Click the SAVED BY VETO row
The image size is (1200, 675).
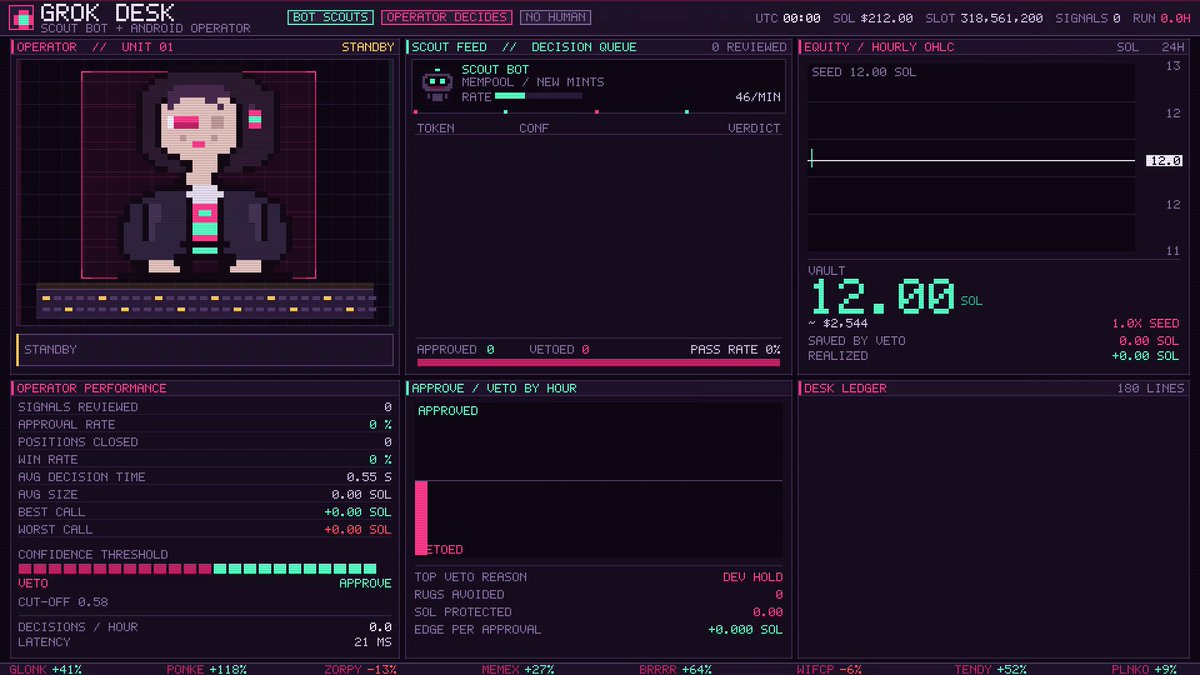pyautogui.click(x=994, y=341)
